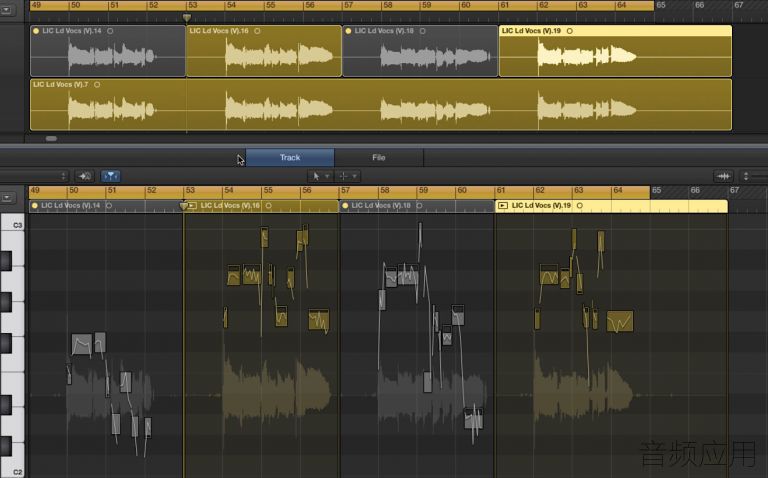Select the last wide gold note in region .16
This screenshot has height=478, width=768.
(x=319, y=320)
